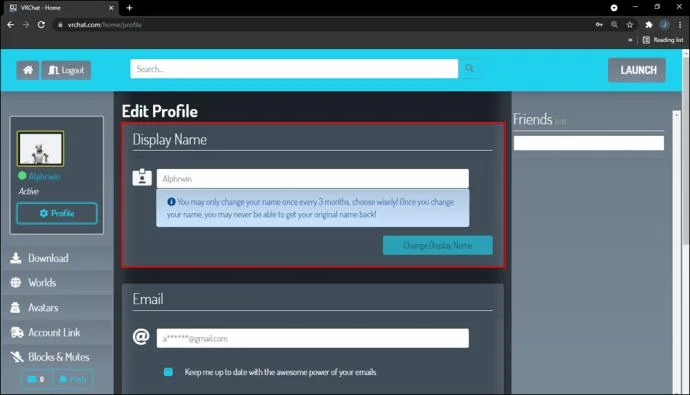
Task: Go forward in browser history
Action: (26, 25)
